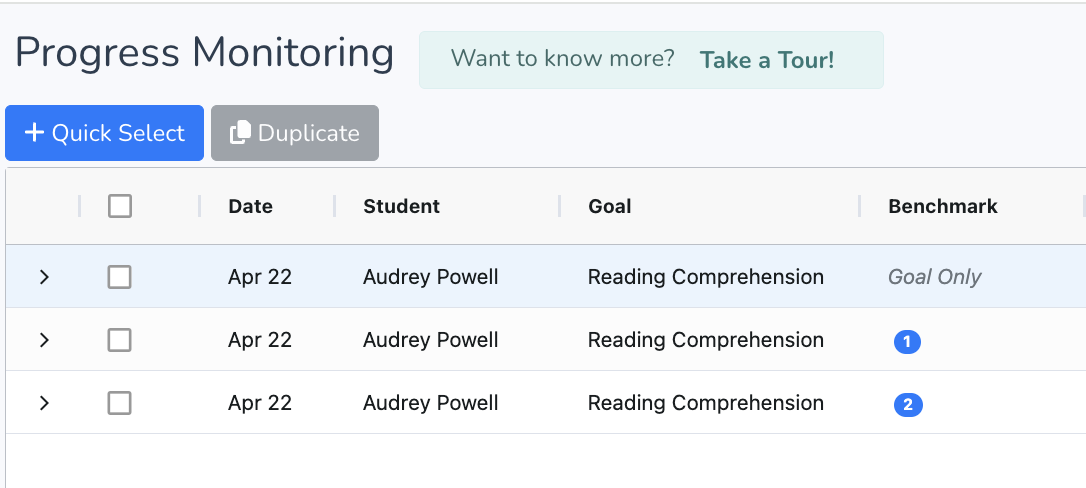Sort by the Student column header
The image size is (1086, 488).
click(x=401, y=206)
